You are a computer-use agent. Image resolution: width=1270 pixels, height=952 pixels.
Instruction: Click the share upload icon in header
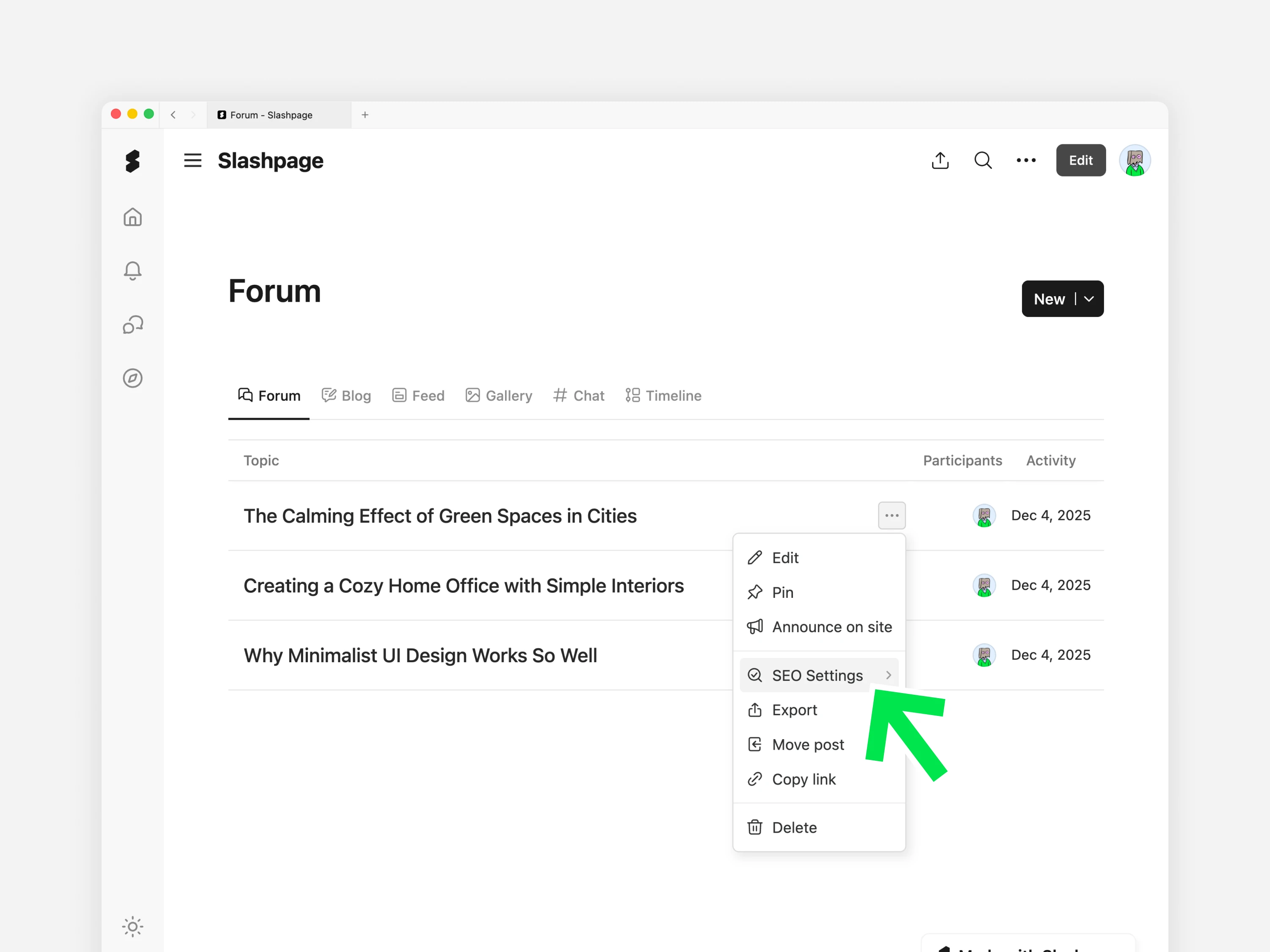940,161
